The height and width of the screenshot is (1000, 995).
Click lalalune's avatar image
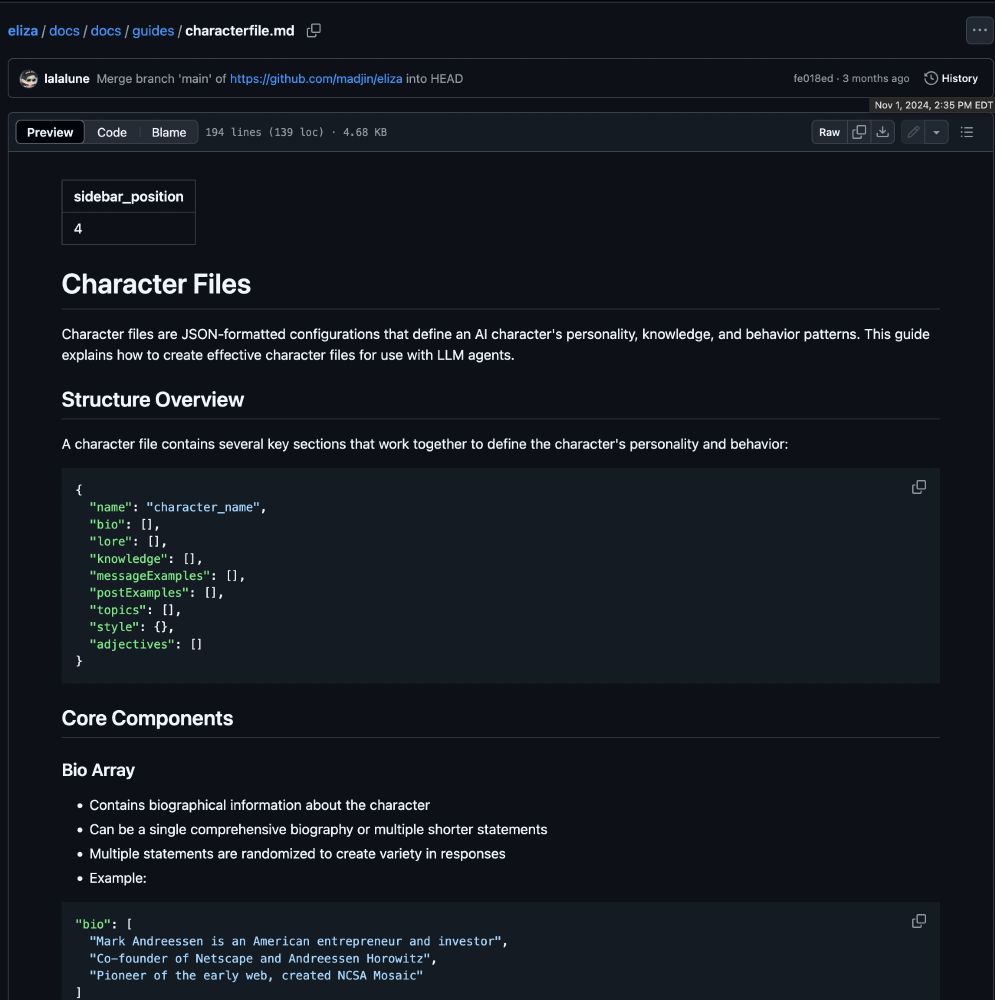[x=29, y=78]
